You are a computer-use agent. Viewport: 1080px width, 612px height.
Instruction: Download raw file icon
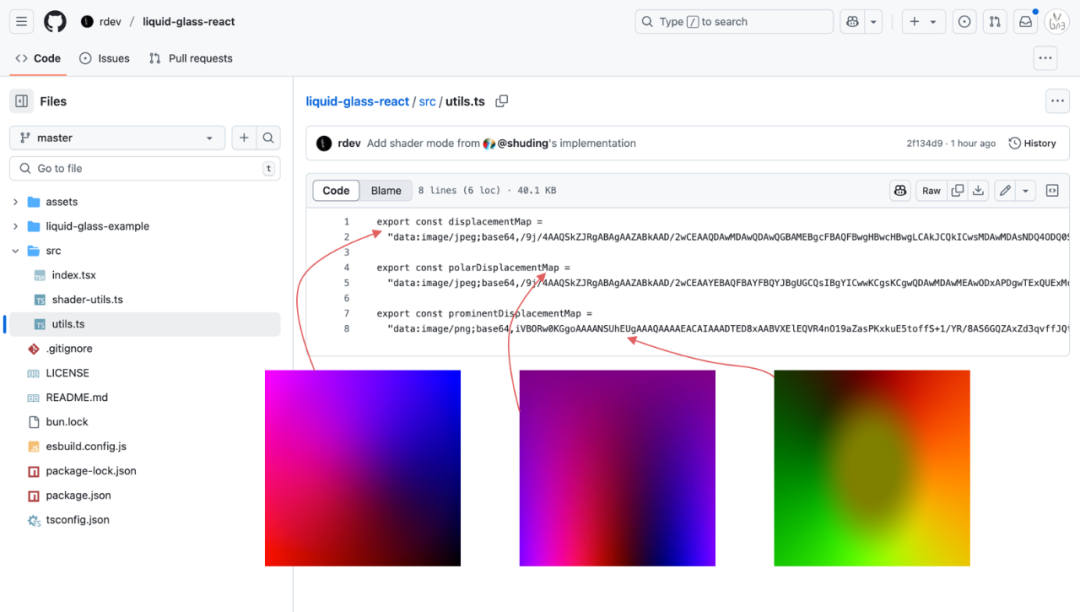[978, 191]
